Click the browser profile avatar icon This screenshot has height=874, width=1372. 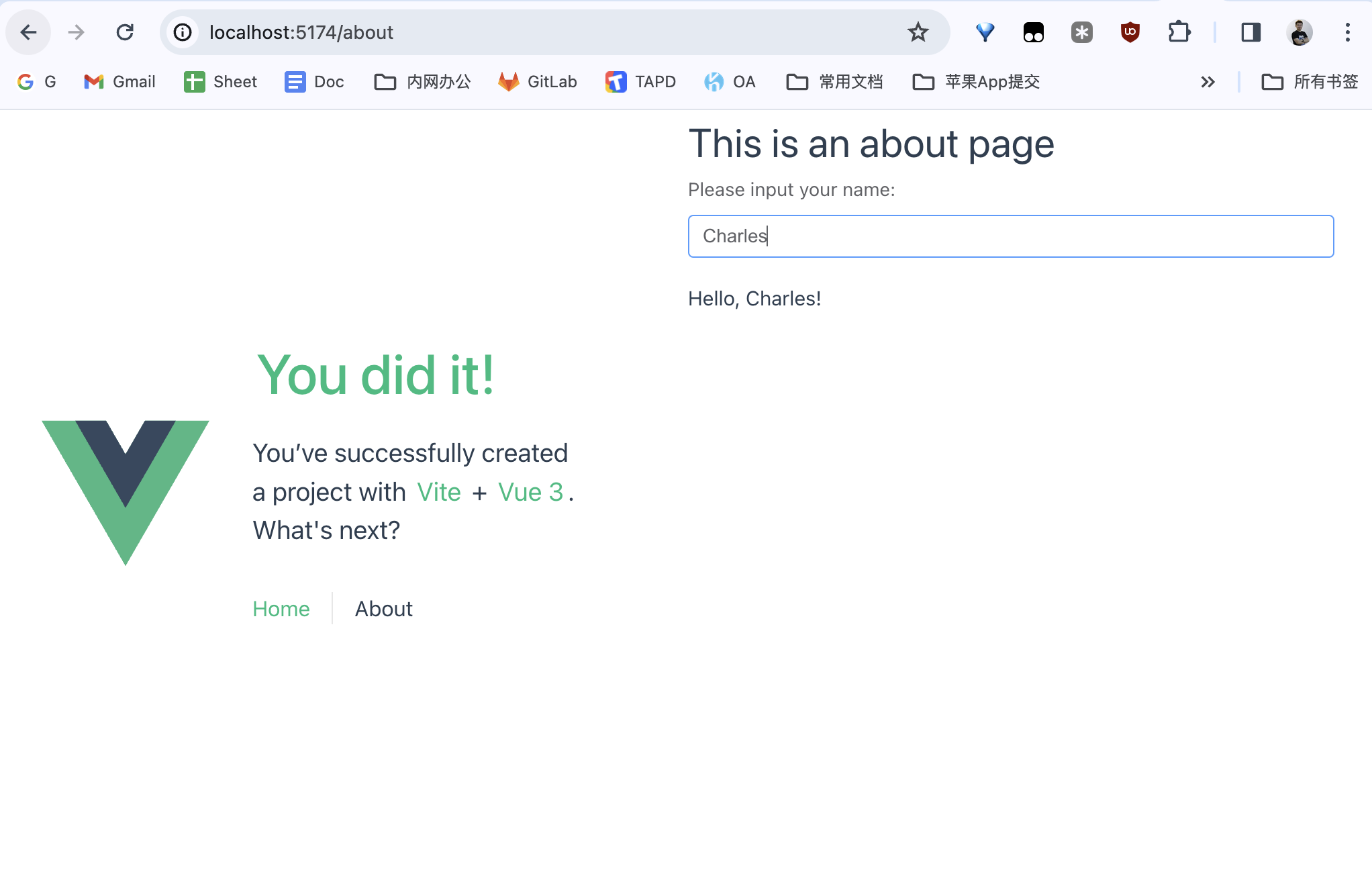pos(1300,32)
